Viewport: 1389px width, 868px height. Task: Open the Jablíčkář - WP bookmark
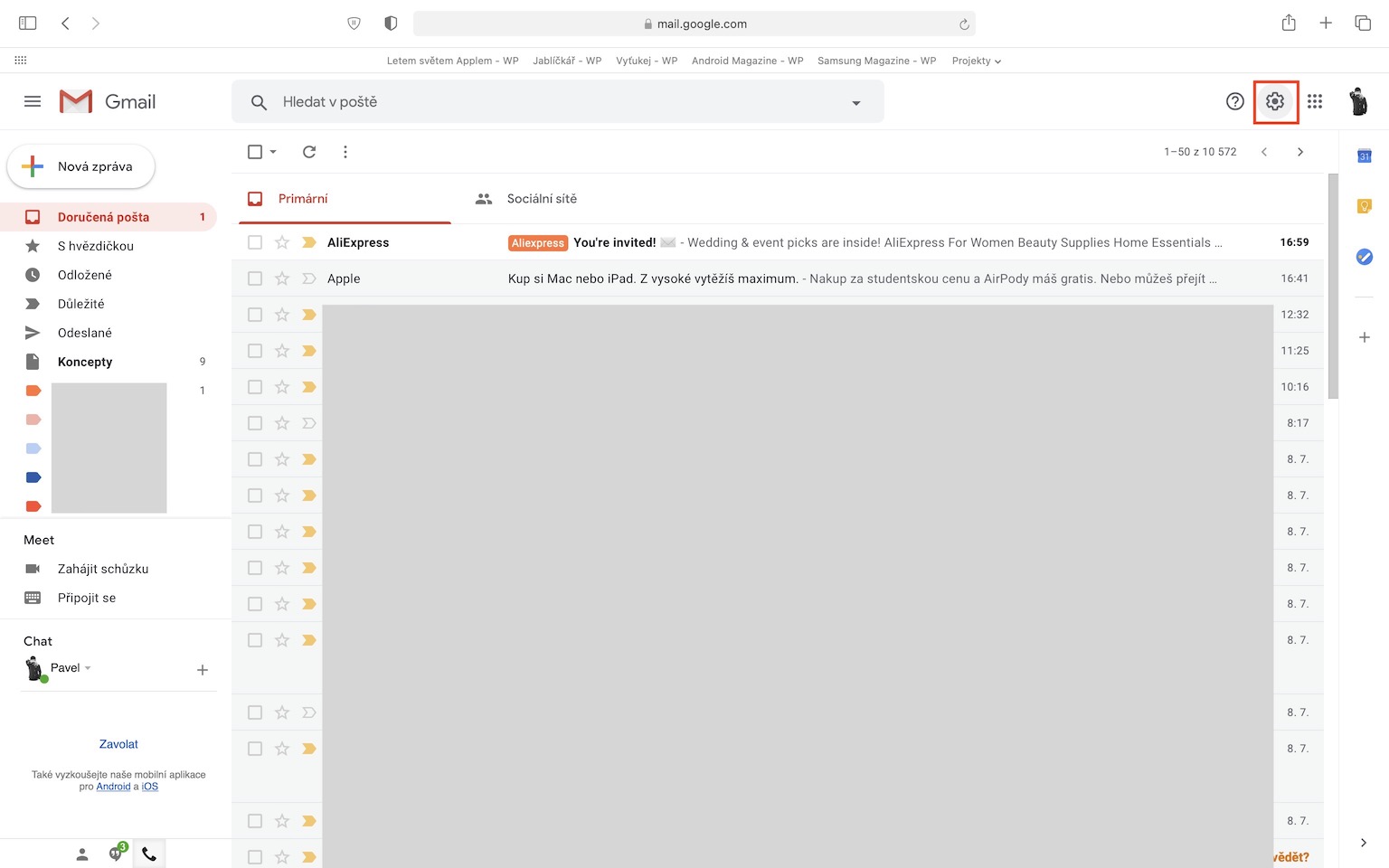[x=567, y=61]
